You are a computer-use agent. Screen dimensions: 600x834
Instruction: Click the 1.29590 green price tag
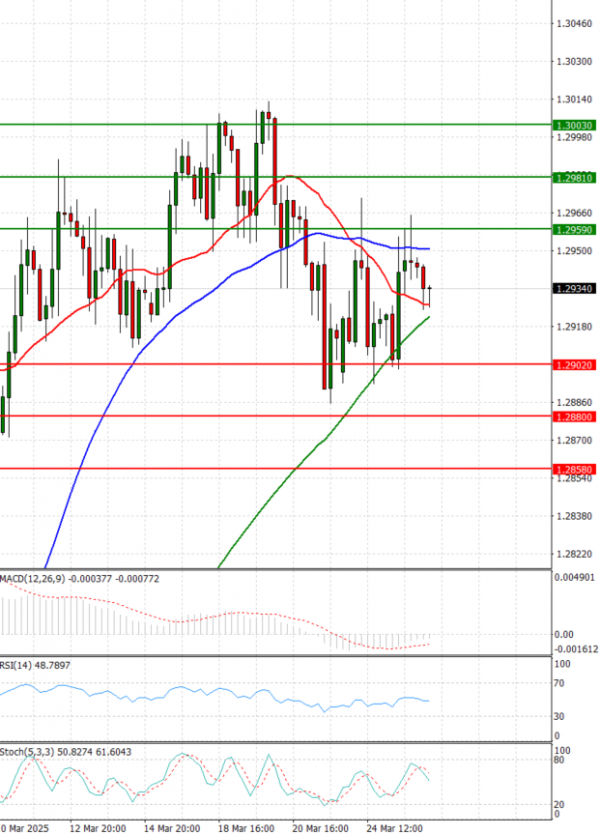[575, 230]
